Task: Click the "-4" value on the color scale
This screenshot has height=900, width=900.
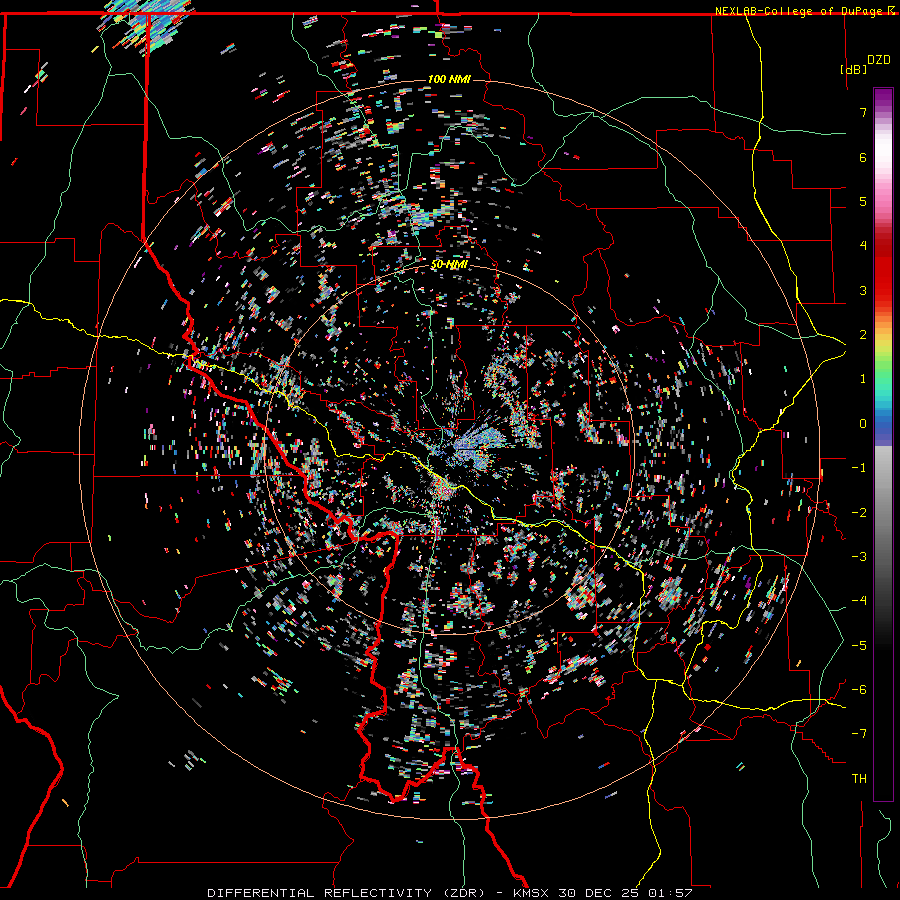Action: (x=859, y=601)
